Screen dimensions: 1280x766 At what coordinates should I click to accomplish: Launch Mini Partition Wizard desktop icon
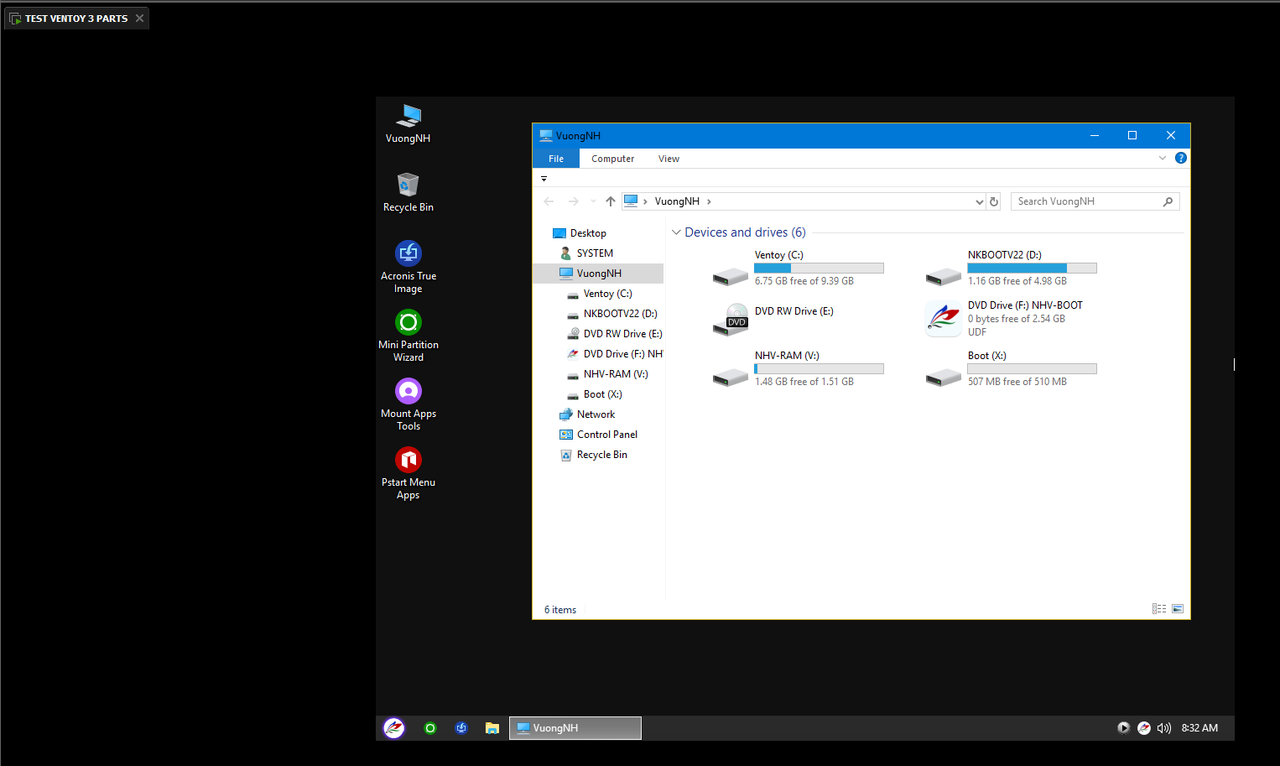(408, 336)
